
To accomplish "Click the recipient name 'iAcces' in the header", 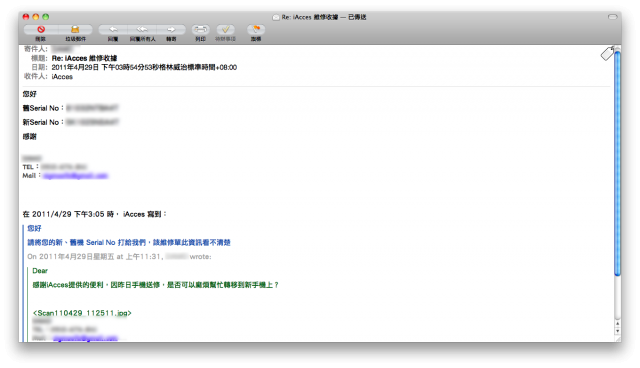I will click(x=62, y=77).
